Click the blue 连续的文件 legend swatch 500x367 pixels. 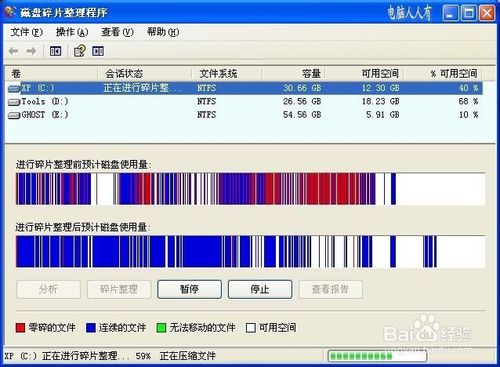[x=91, y=328]
